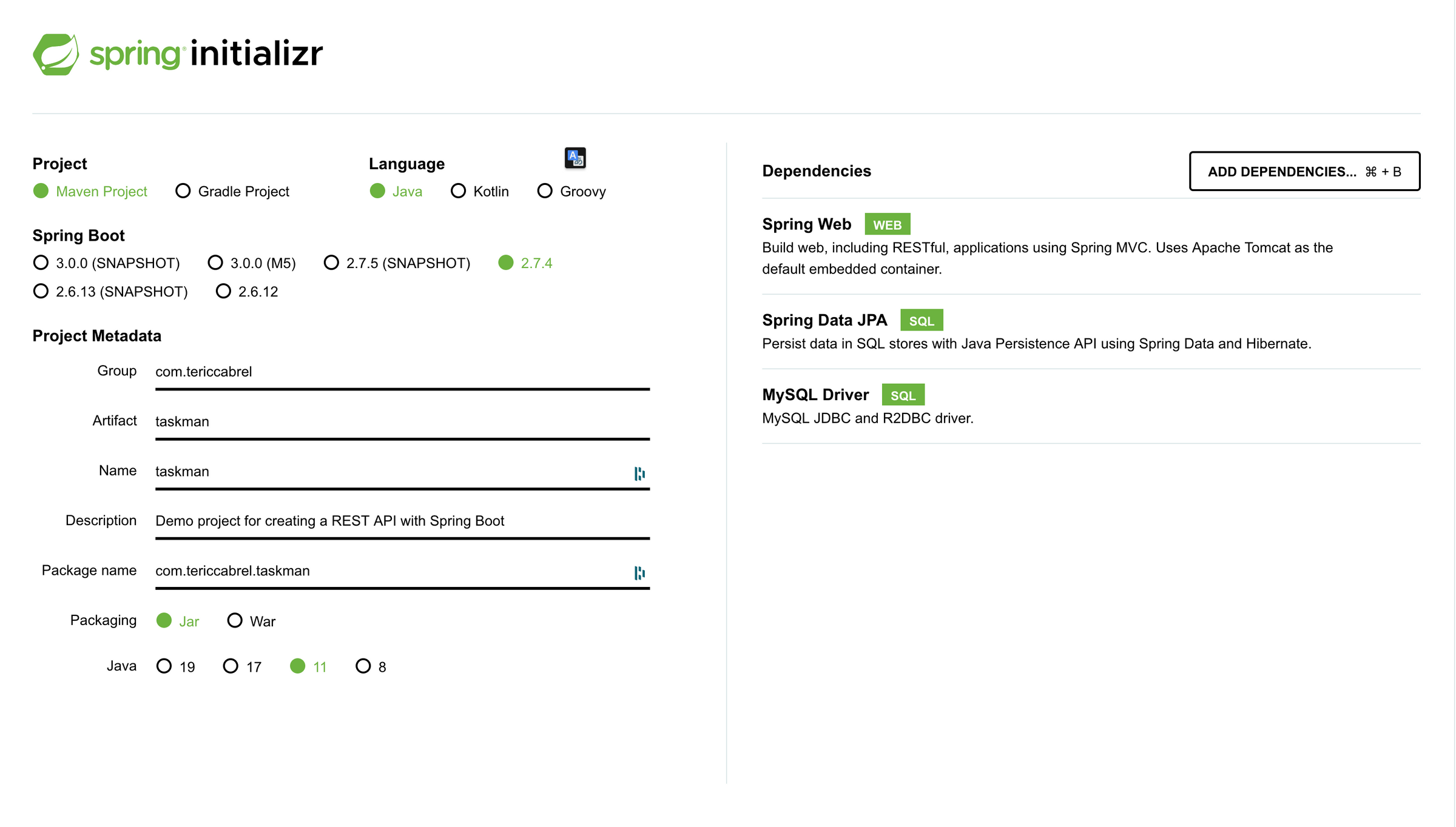Open the Add Dependencies dialog
The height and width of the screenshot is (827, 1456).
click(1304, 172)
